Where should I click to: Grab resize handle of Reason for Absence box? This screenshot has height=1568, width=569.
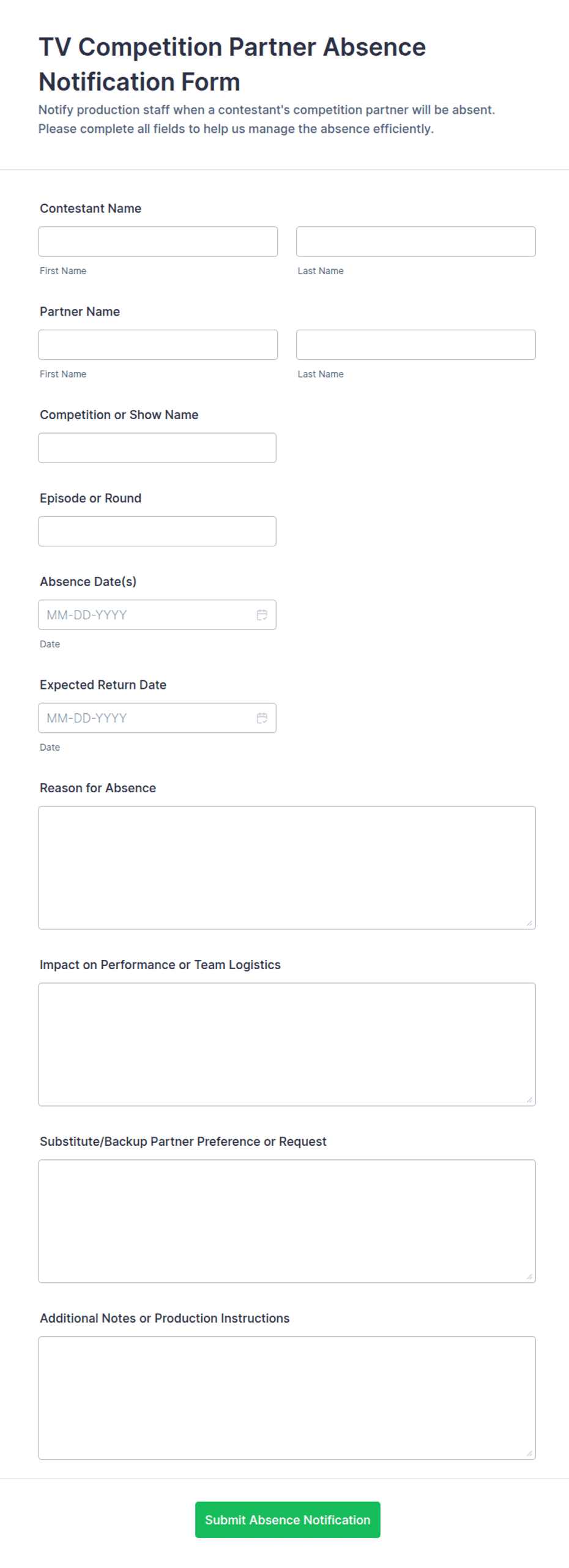pos(529,922)
